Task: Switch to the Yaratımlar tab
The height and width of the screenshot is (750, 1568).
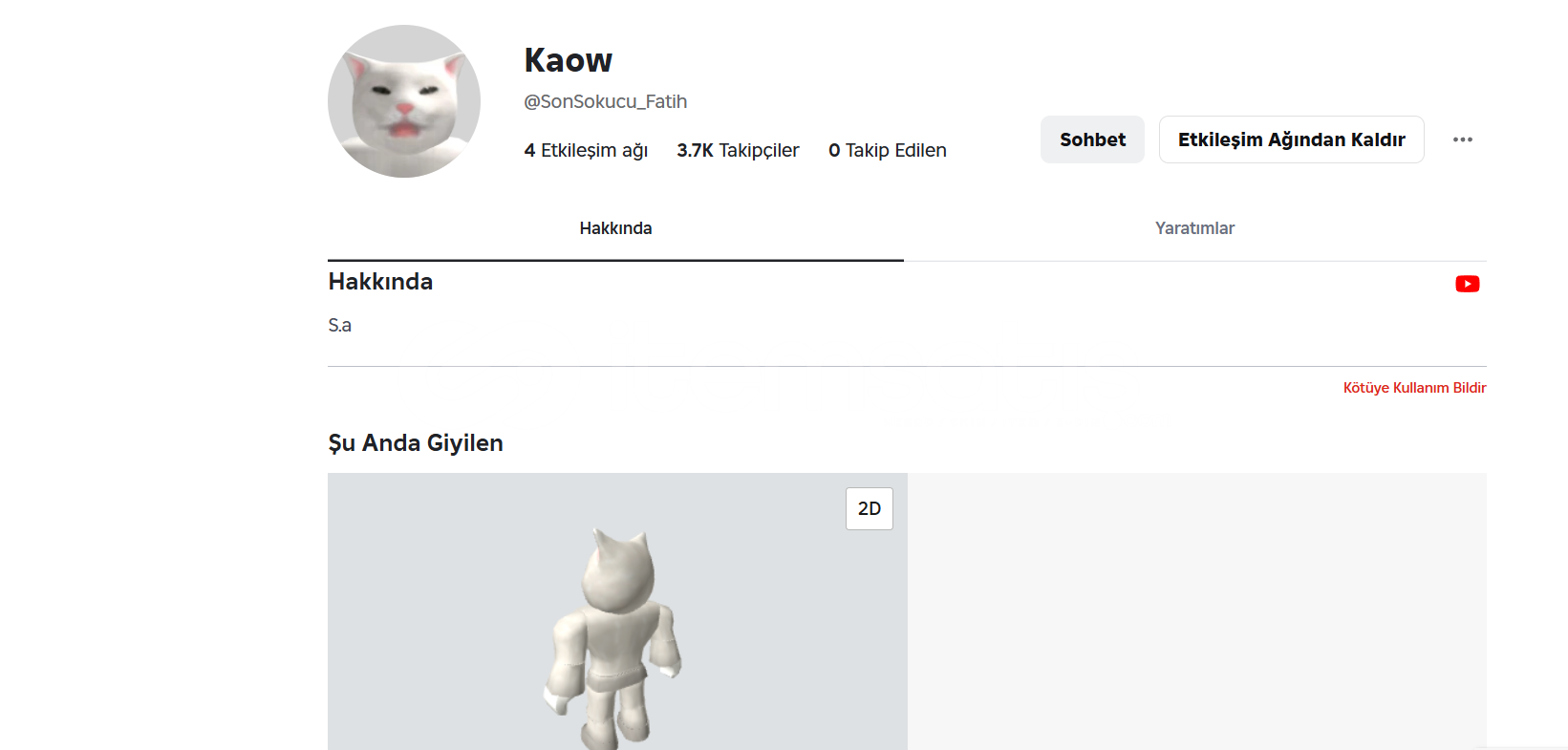Action: pyautogui.click(x=1194, y=228)
